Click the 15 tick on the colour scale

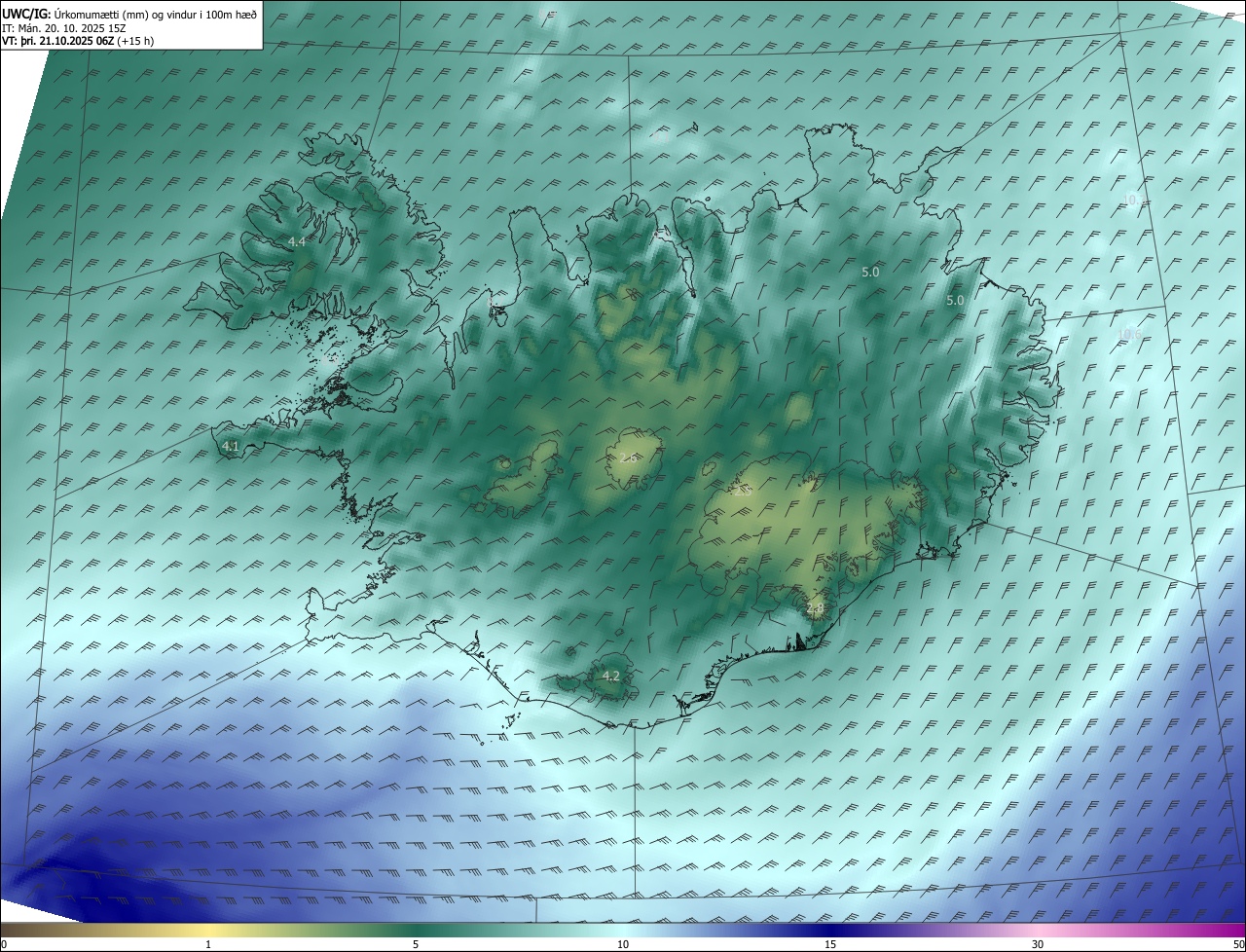(x=830, y=944)
